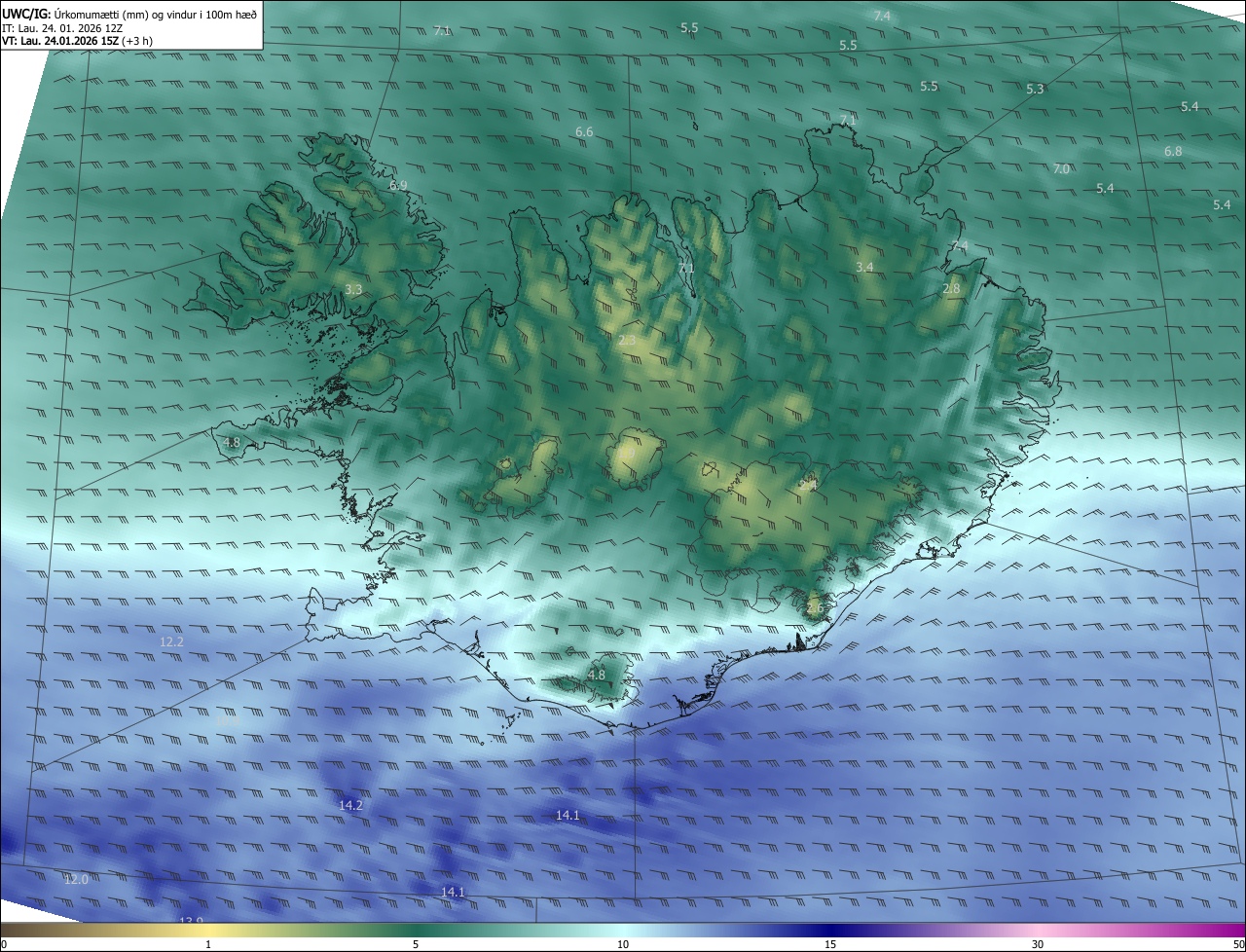Select the 14.2 value label
The height and width of the screenshot is (952, 1246).
click(x=350, y=805)
